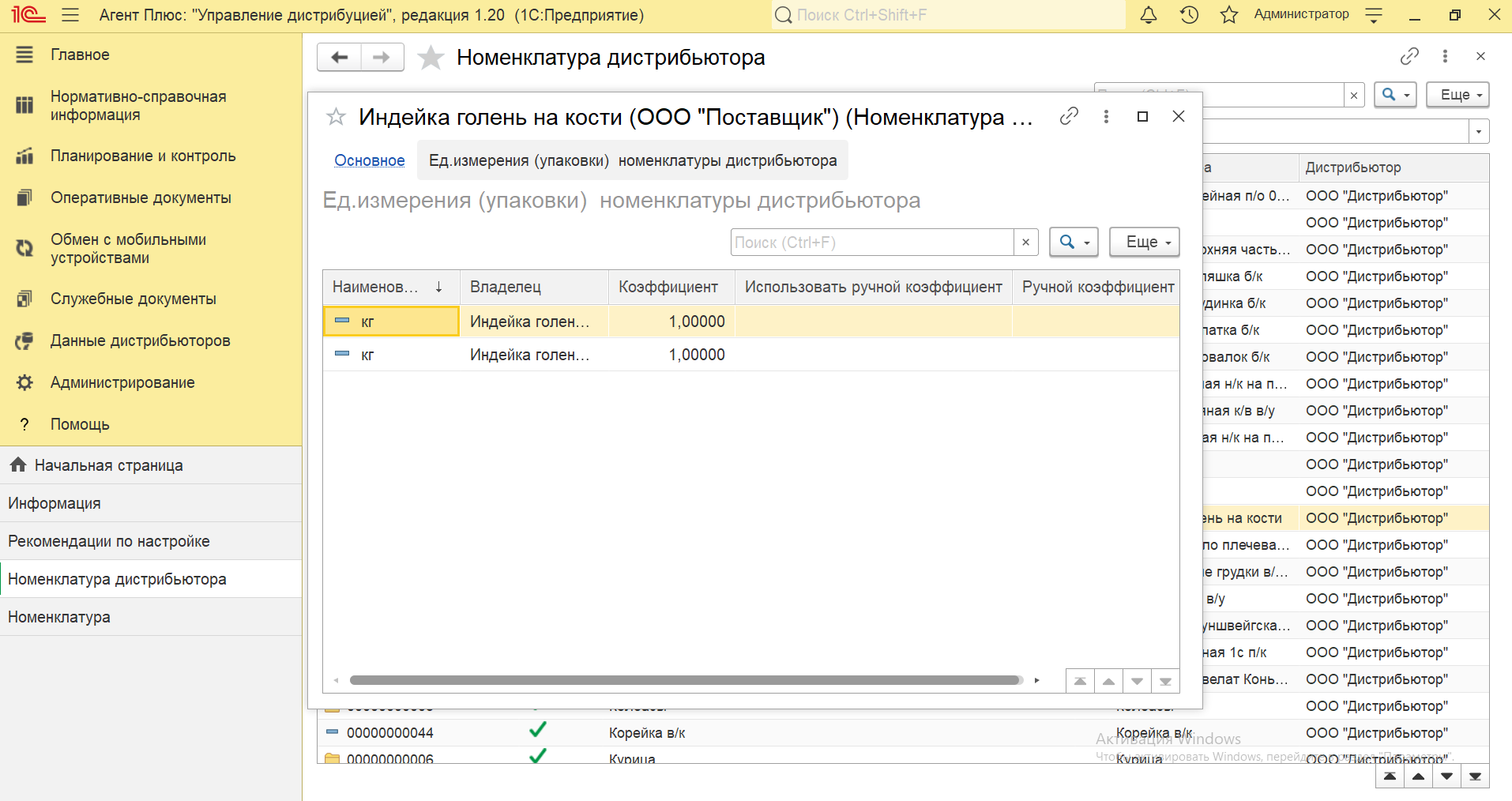Jump to first row in dialog list
This screenshot has height=801, width=1512.
point(1080,681)
